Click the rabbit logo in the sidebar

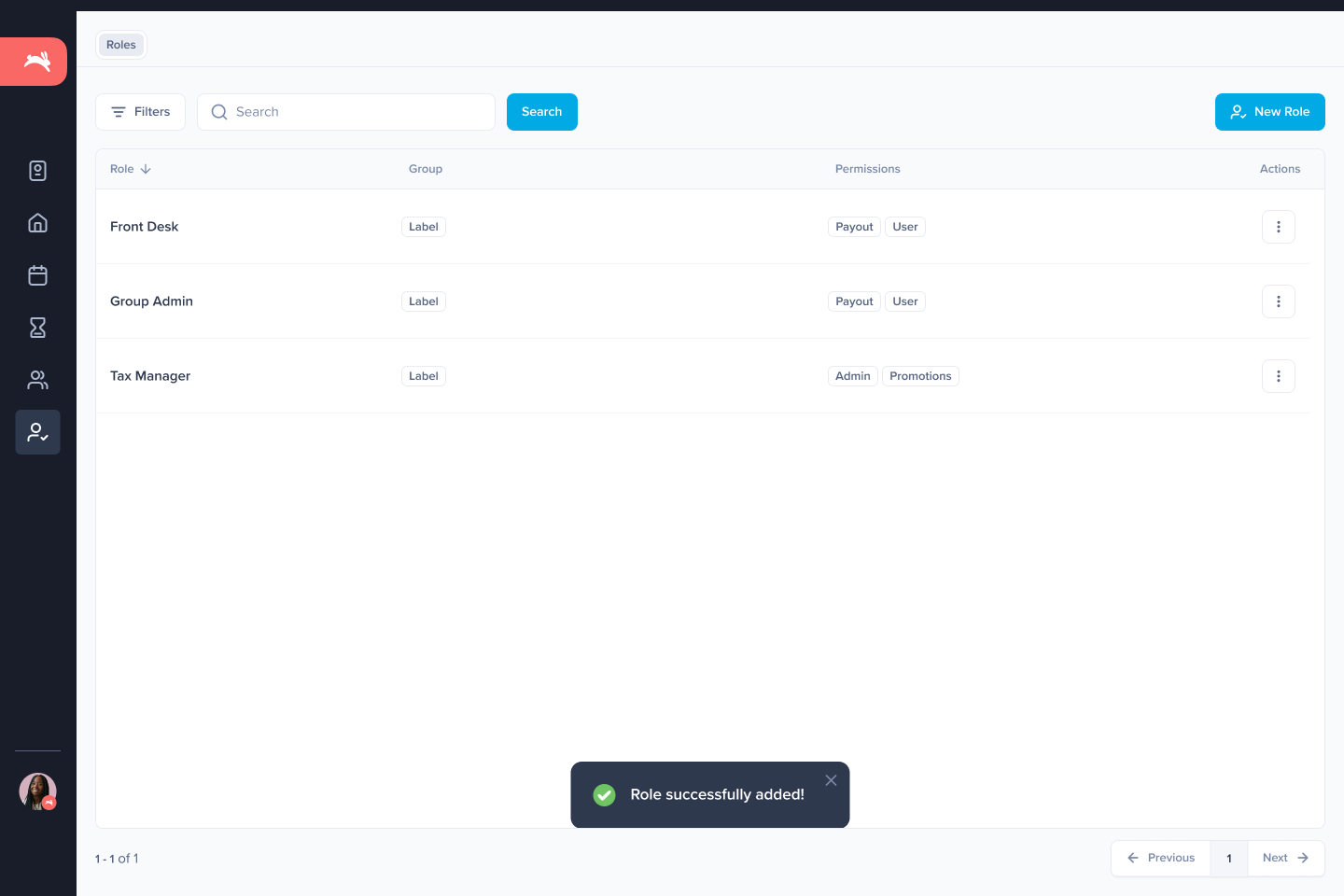(x=34, y=62)
